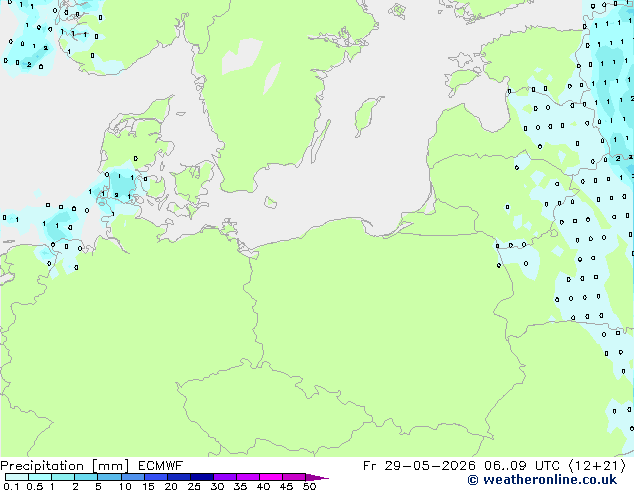Click the "50" legend scale value
634x490 pixels.
[x=309, y=486]
